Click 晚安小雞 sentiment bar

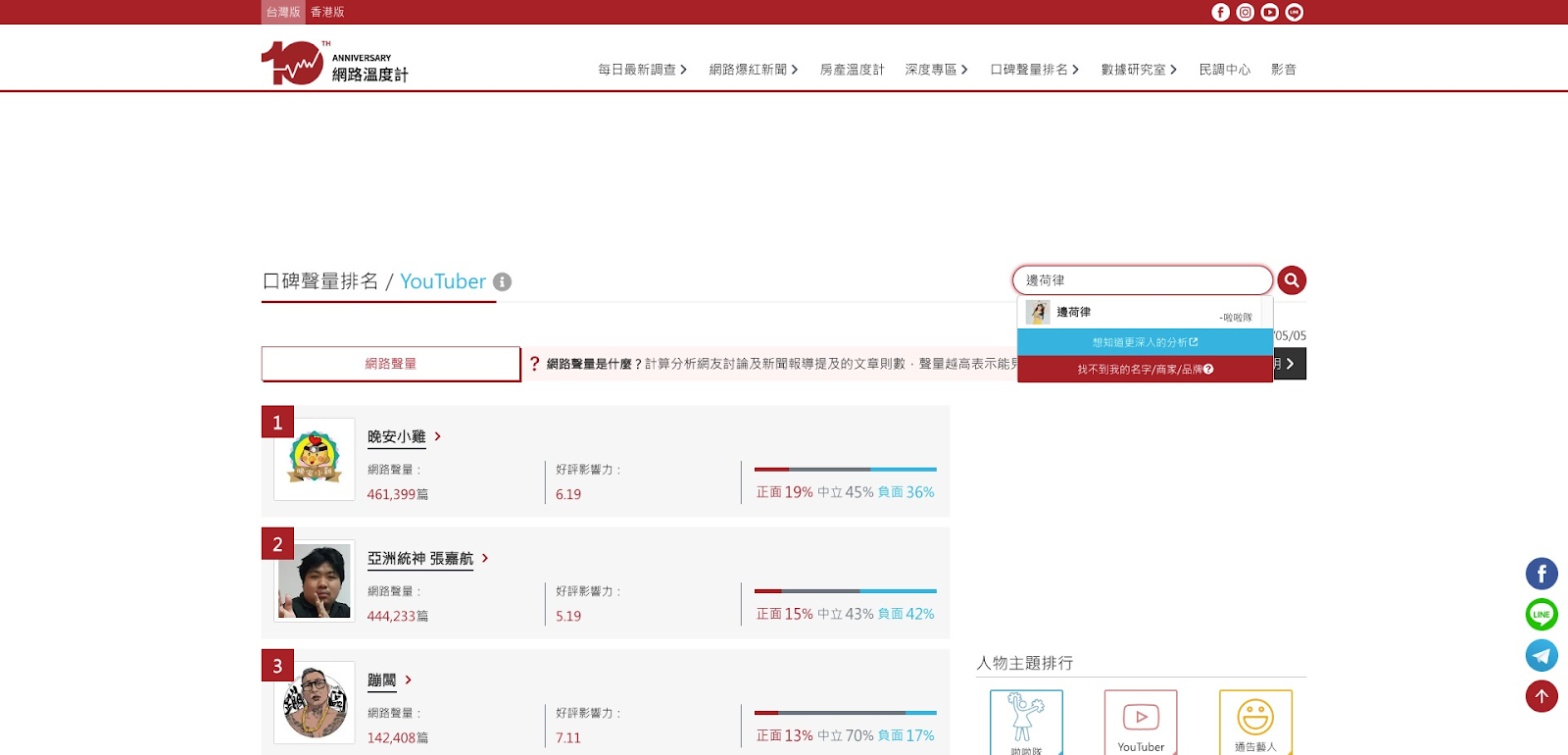tap(846, 470)
